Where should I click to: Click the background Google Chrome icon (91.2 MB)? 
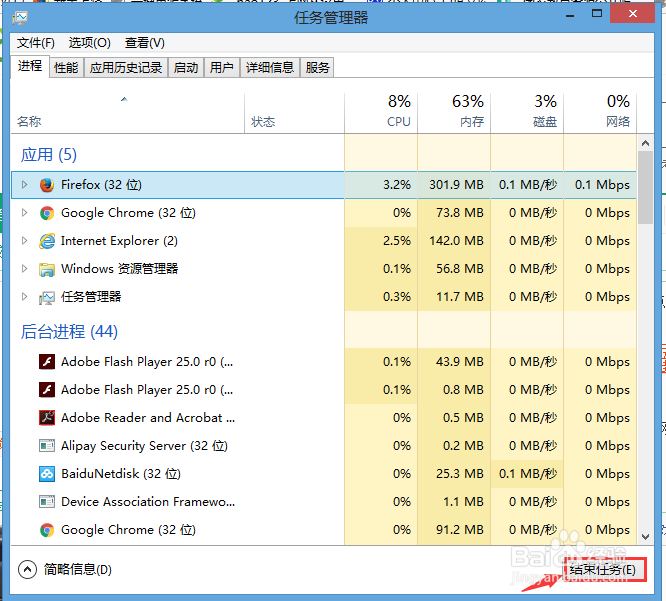click(47, 530)
